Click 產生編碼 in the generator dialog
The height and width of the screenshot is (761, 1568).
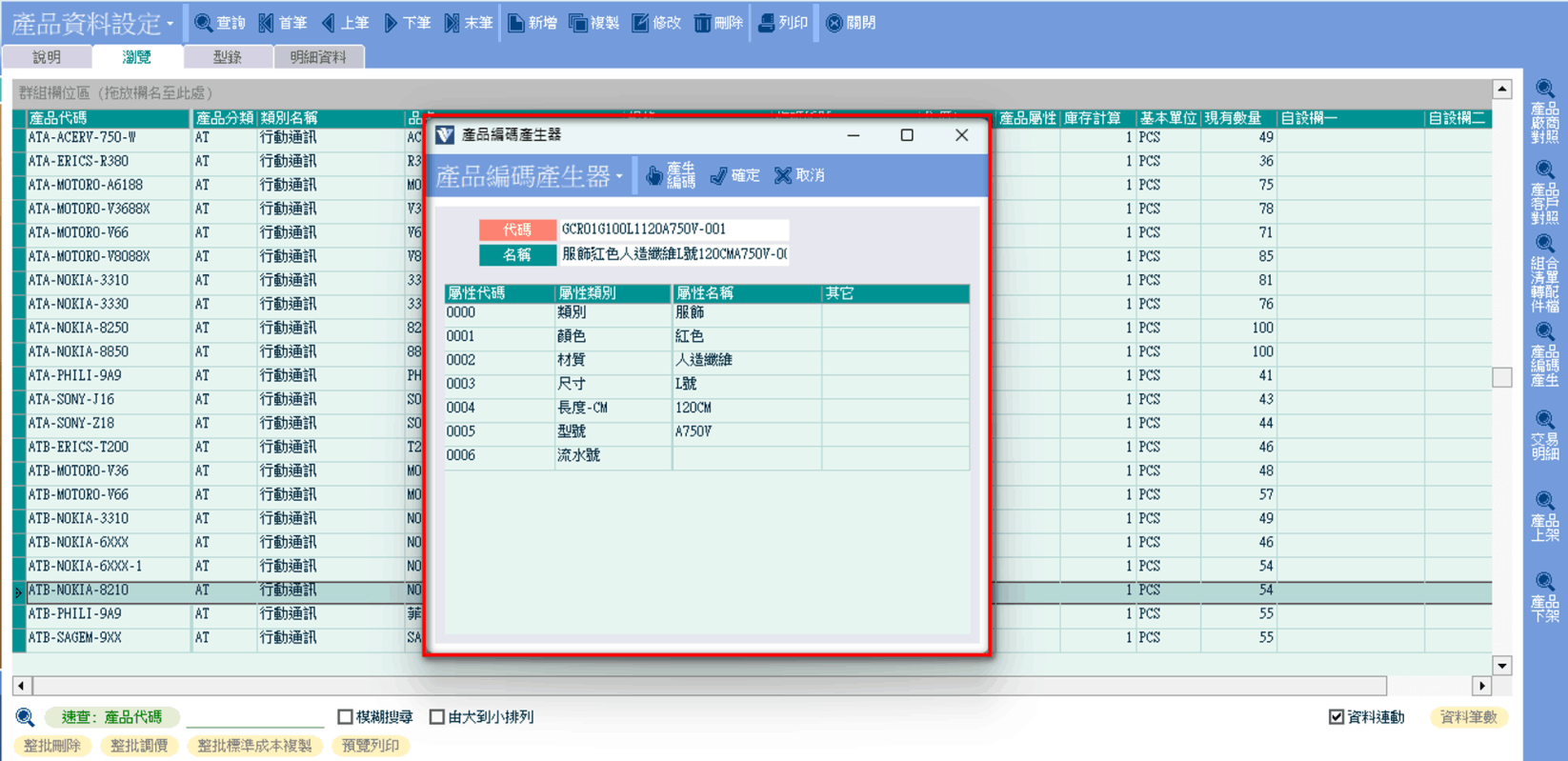click(x=671, y=175)
